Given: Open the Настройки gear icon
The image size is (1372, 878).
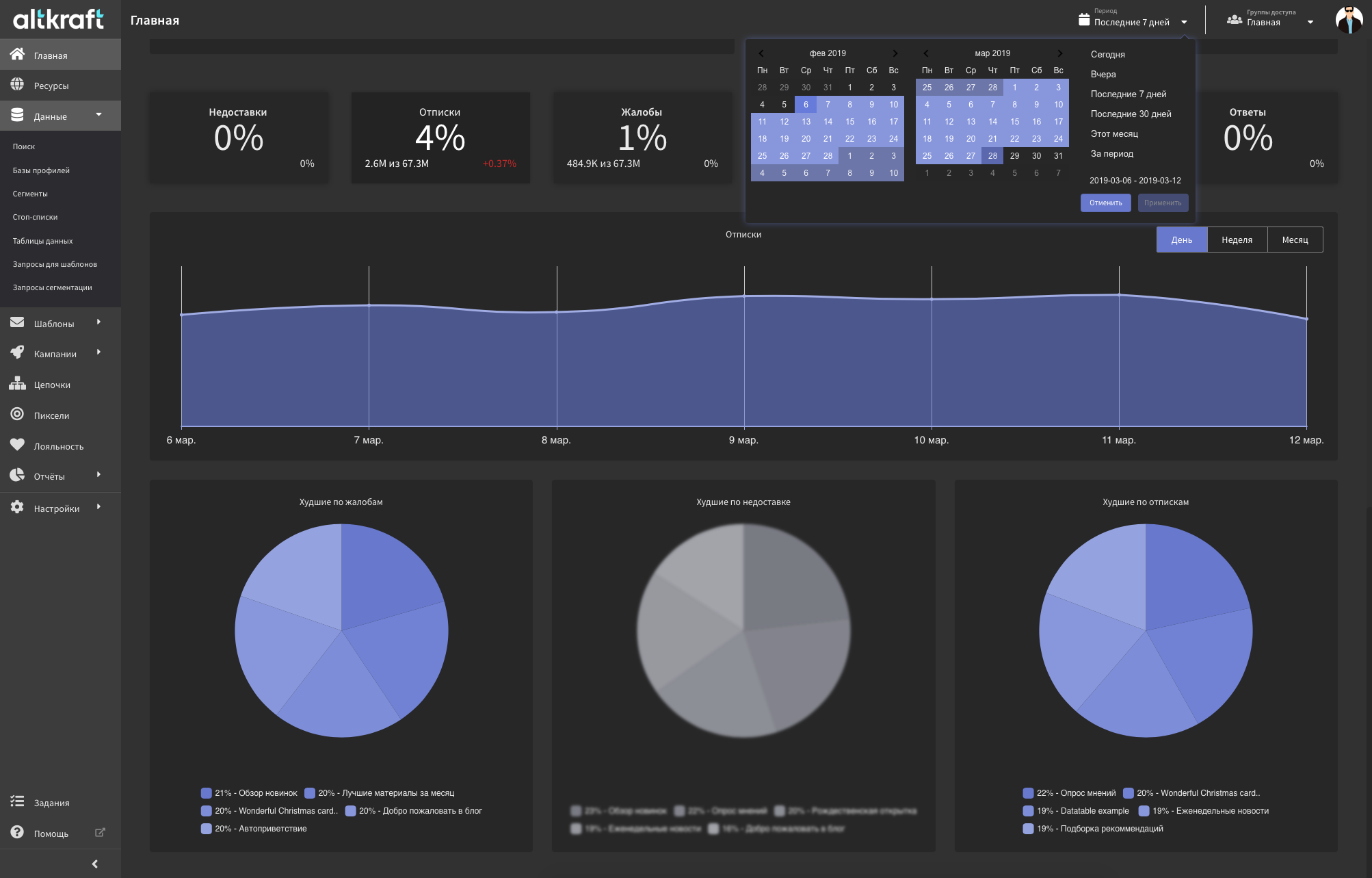Looking at the screenshot, I should (17, 507).
